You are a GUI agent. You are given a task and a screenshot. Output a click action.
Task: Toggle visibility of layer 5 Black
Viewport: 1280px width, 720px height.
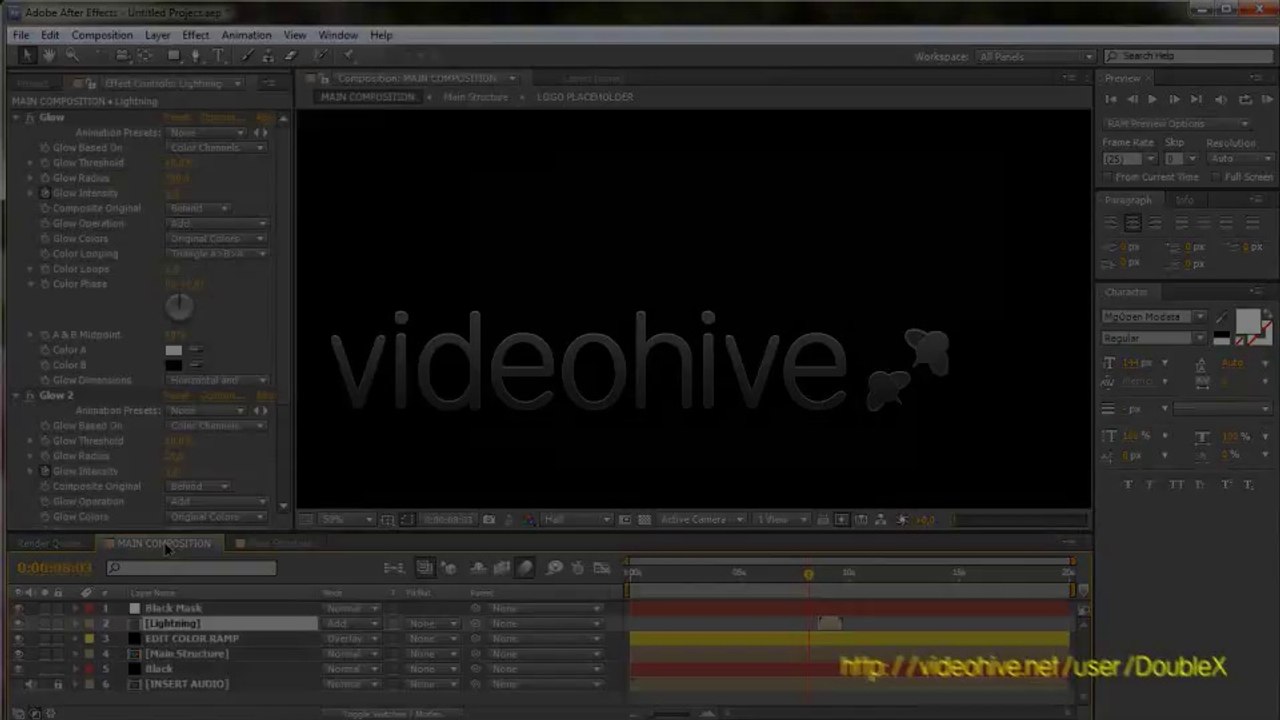[18, 669]
